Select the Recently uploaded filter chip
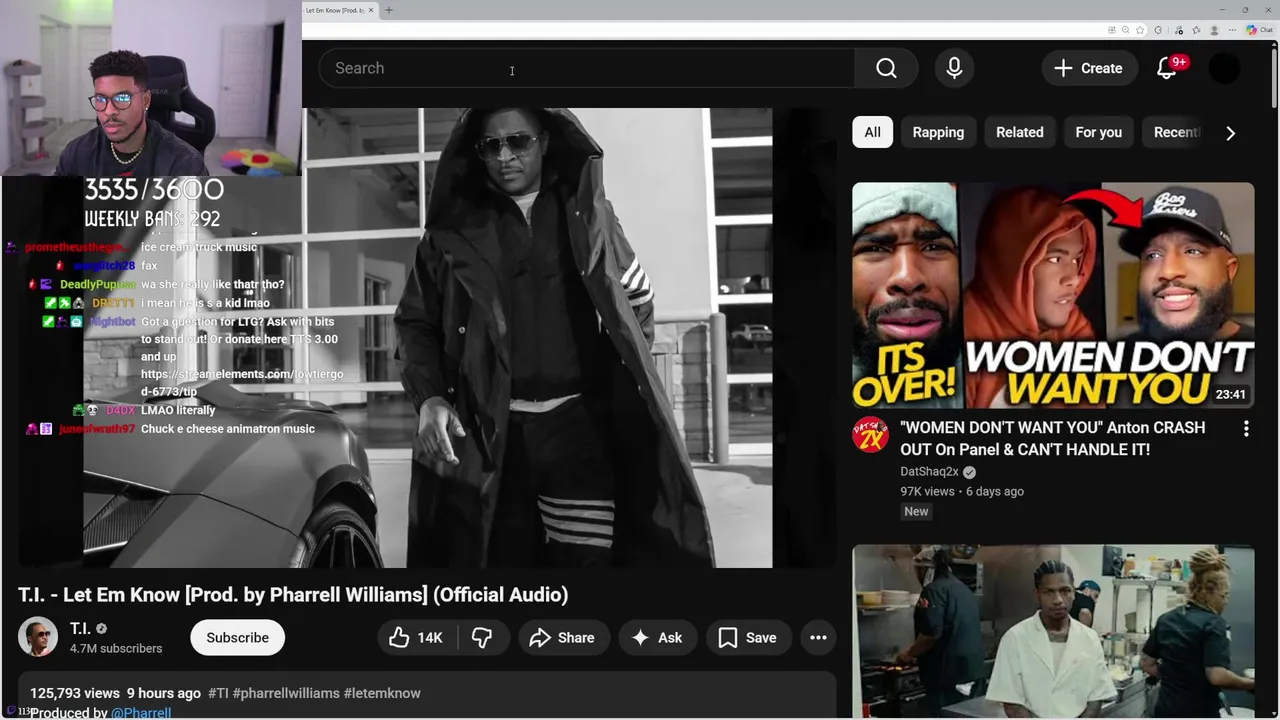Viewport: 1280px width, 720px height. [1176, 132]
